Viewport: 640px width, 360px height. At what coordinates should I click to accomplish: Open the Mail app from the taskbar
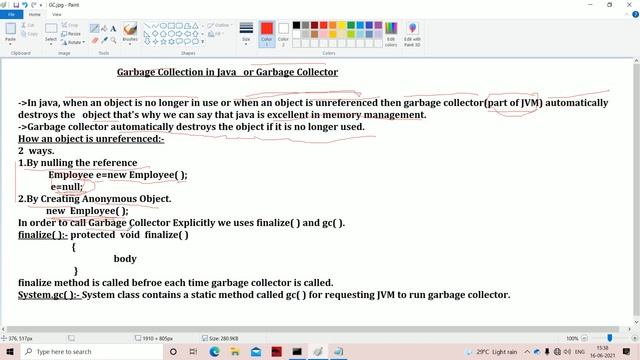point(256,351)
